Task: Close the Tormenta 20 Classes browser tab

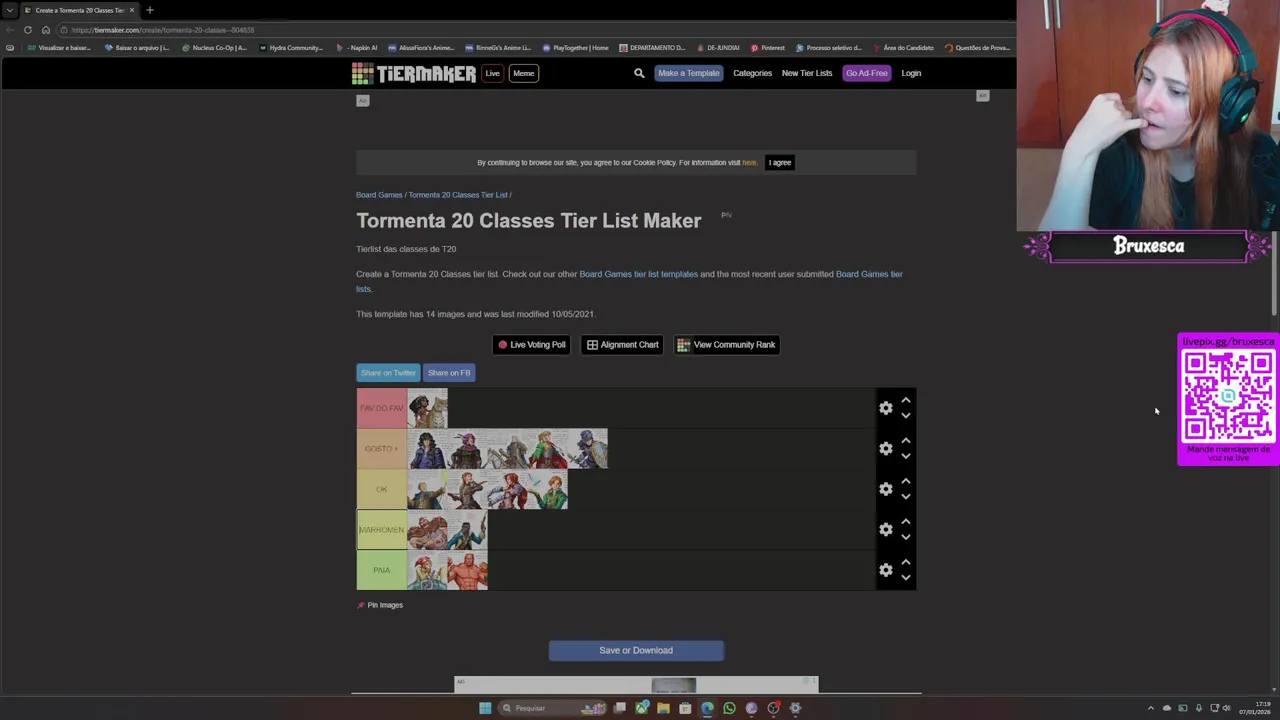Action: 131,10
